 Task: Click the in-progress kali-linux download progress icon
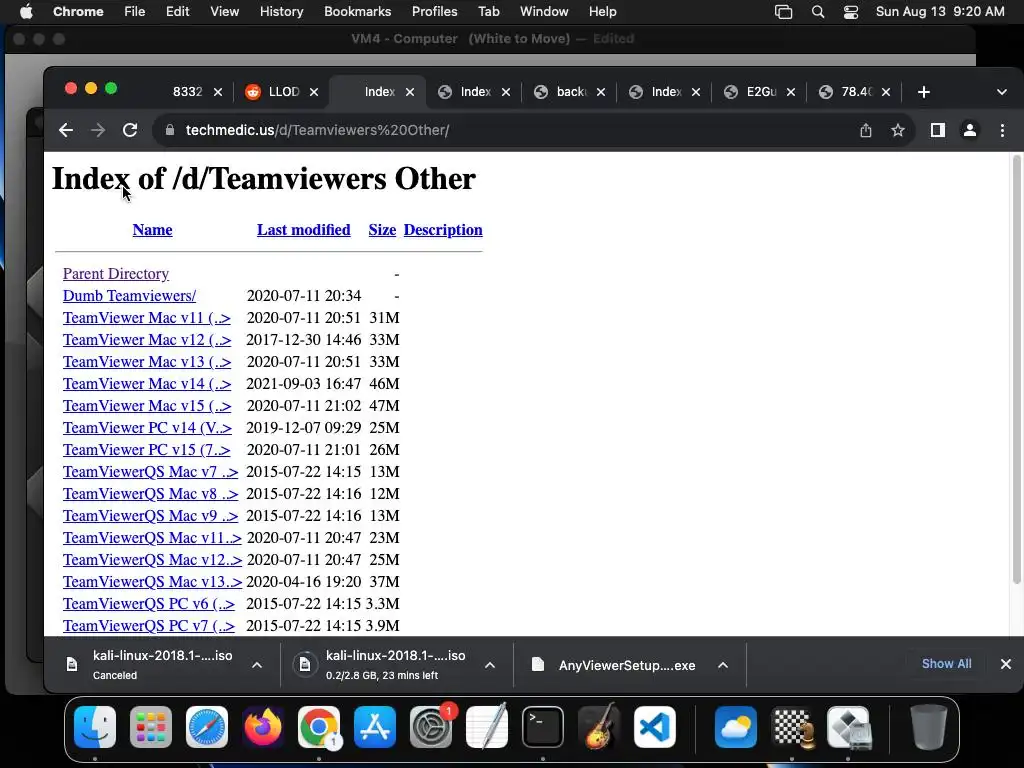(304, 665)
